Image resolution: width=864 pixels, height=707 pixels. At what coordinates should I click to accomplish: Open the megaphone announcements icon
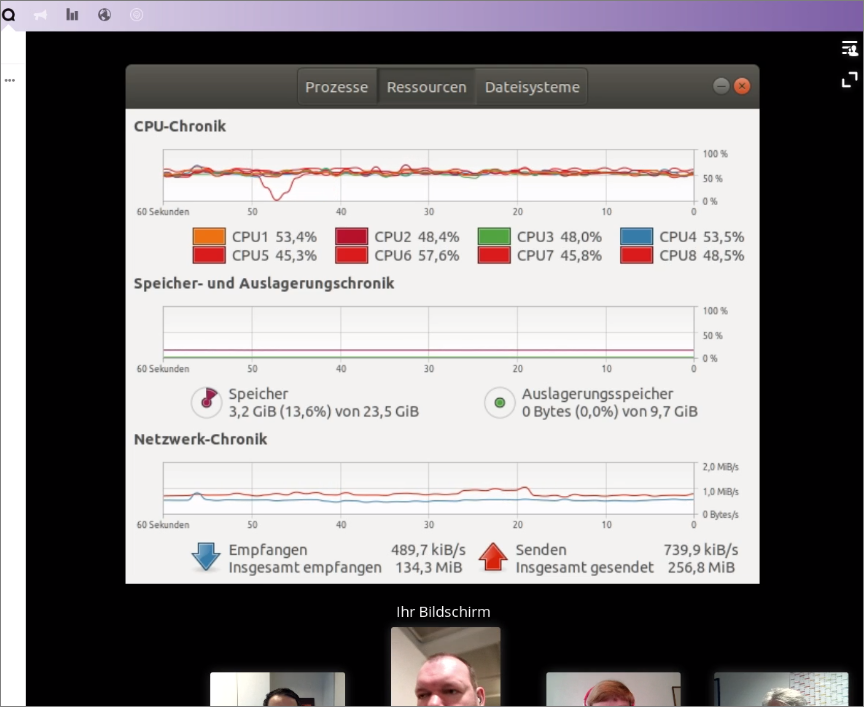point(40,15)
